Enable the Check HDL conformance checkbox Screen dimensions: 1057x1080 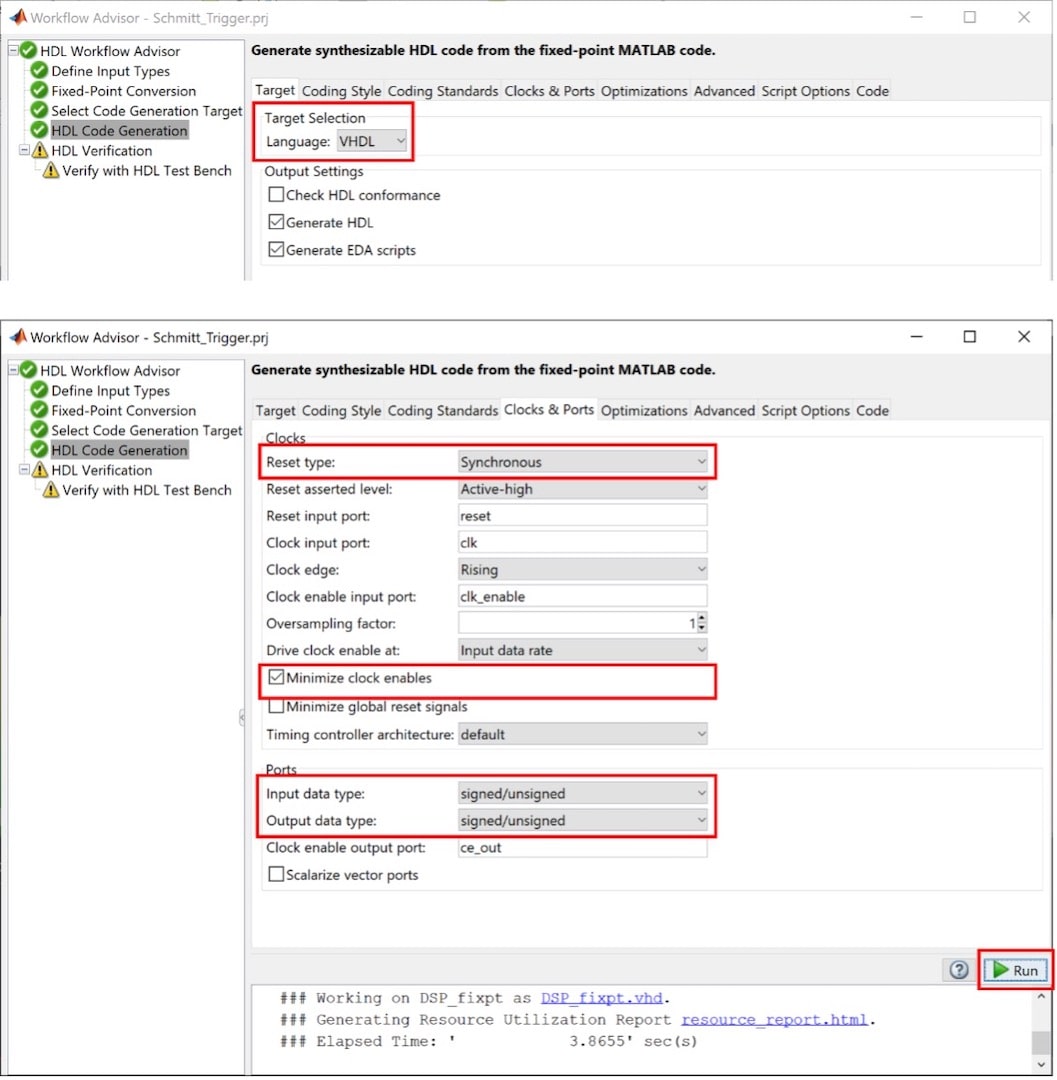point(277,195)
